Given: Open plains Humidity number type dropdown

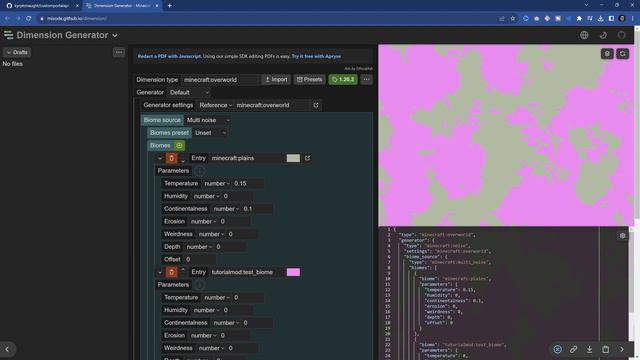Looking at the screenshot, I should pyautogui.click(x=206, y=196).
